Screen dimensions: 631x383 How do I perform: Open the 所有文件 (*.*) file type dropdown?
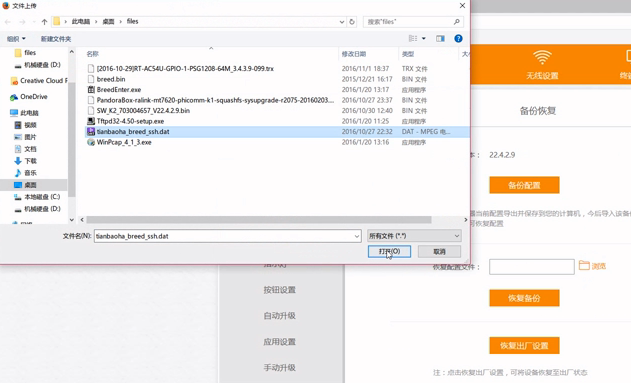414,236
